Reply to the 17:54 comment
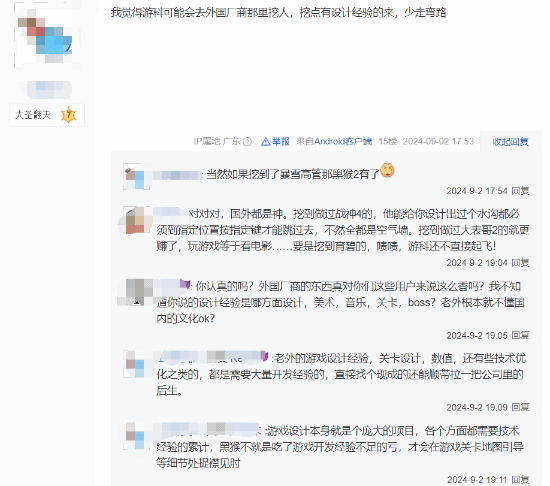 [520, 191]
